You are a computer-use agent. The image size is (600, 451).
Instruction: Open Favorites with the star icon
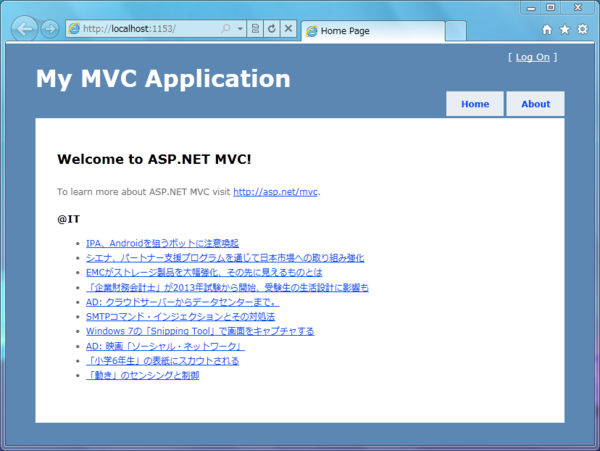pos(565,29)
